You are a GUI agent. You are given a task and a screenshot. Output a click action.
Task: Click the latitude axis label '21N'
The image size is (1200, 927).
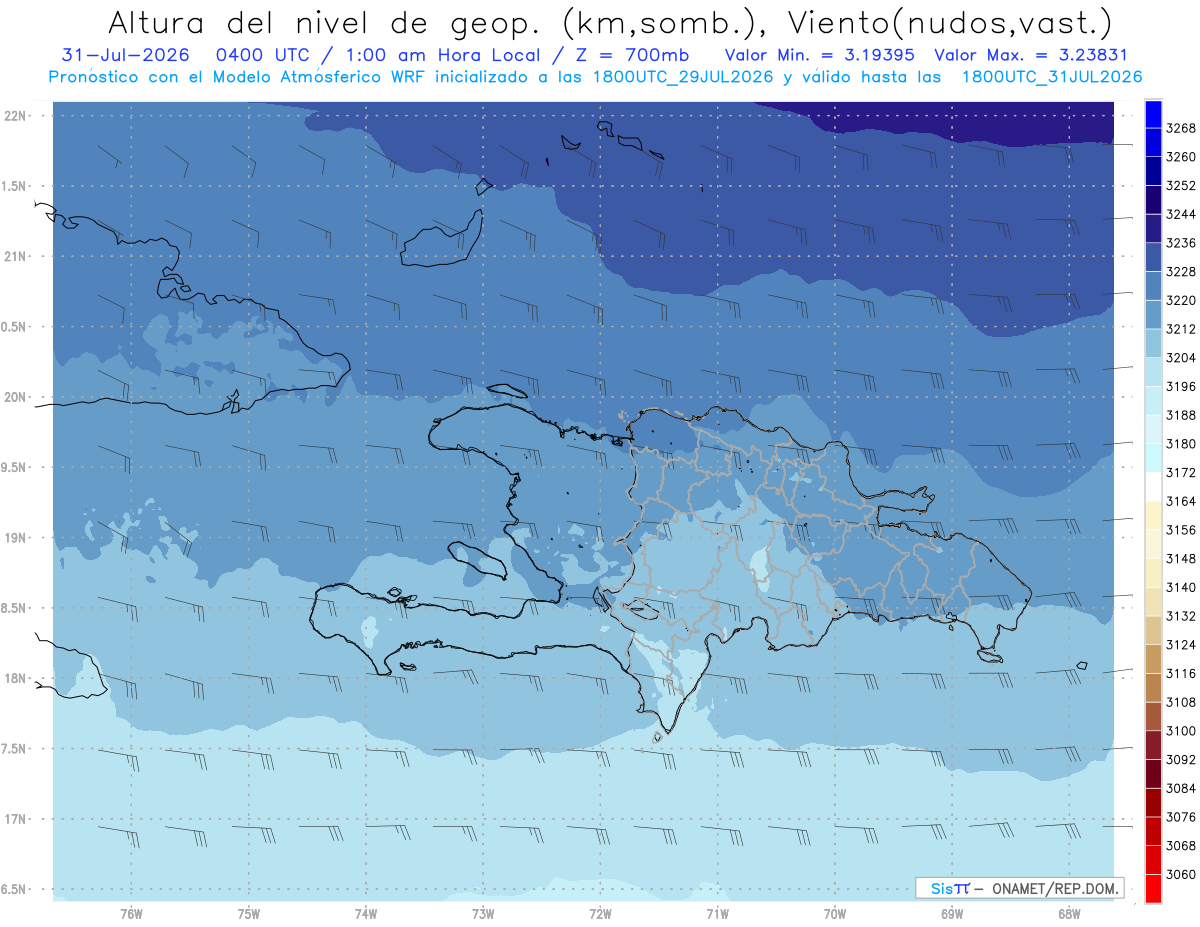[x=15, y=257]
